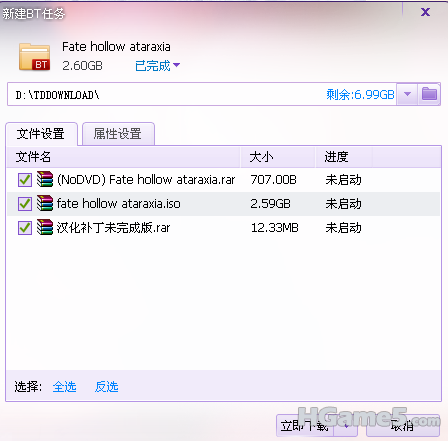
Task: Click the 取消 button
Action: (403, 426)
